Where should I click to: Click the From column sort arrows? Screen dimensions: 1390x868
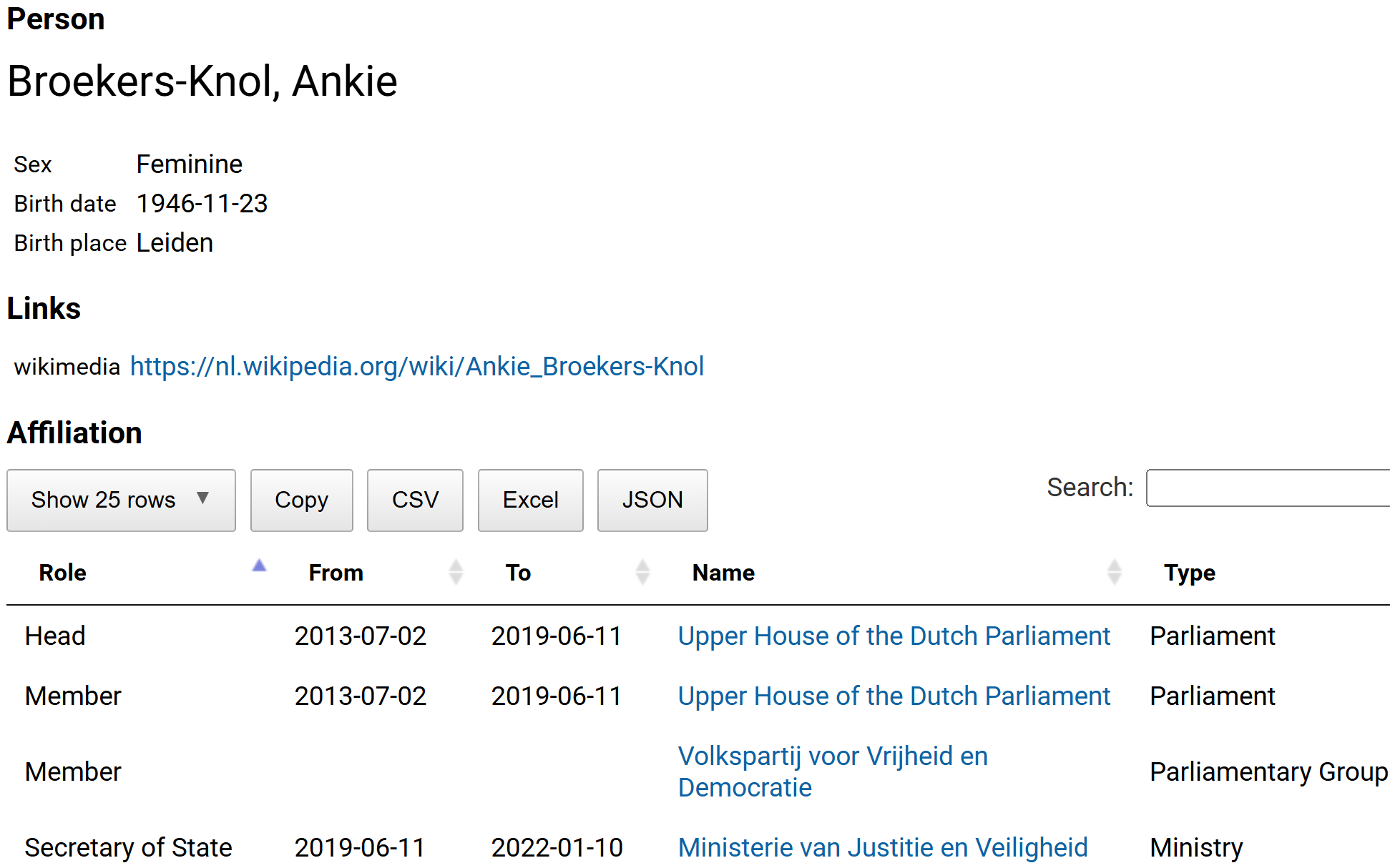456,572
